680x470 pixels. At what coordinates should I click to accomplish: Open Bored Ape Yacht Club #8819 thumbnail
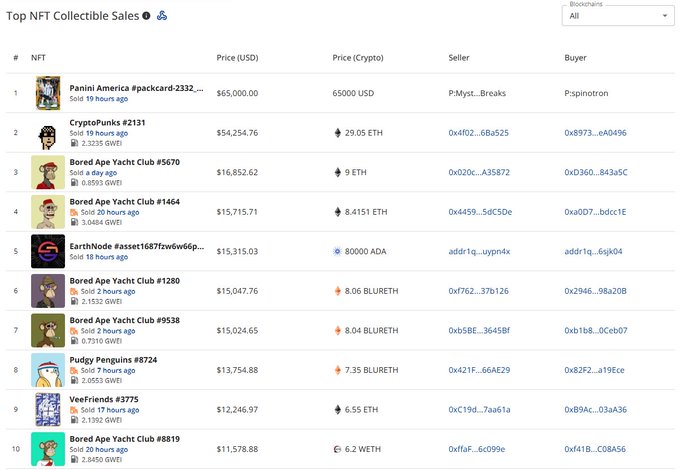(48, 449)
